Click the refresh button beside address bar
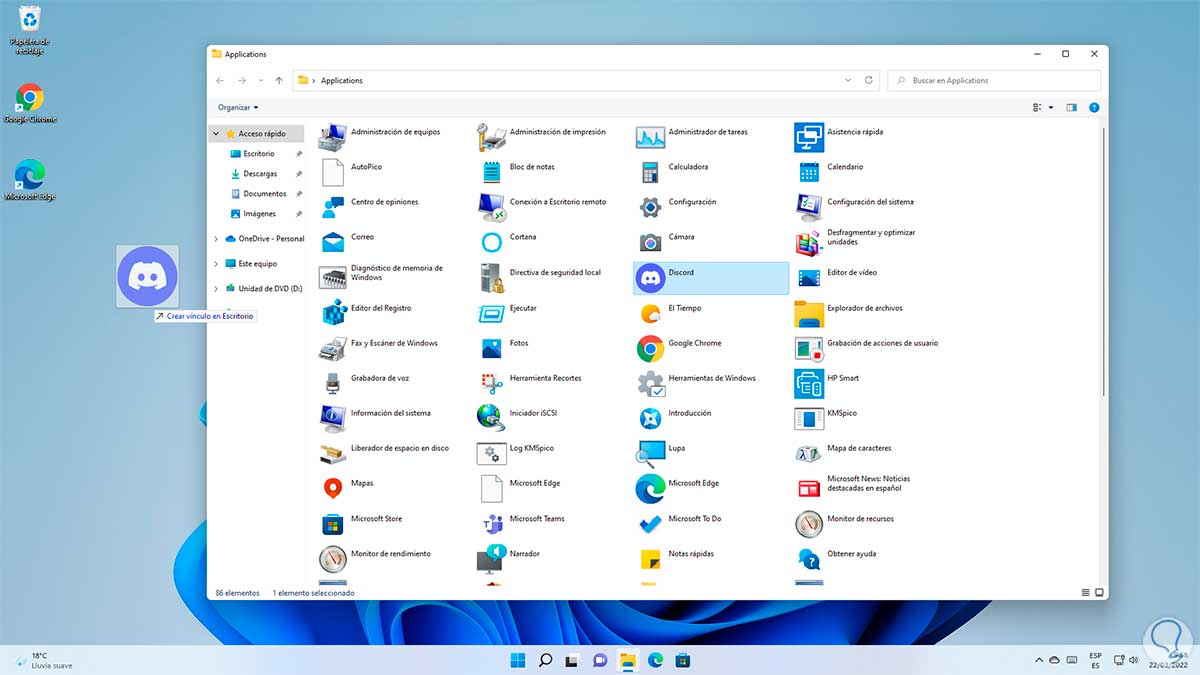Screen dimensions: 1200x675 pyautogui.click(x=869, y=80)
